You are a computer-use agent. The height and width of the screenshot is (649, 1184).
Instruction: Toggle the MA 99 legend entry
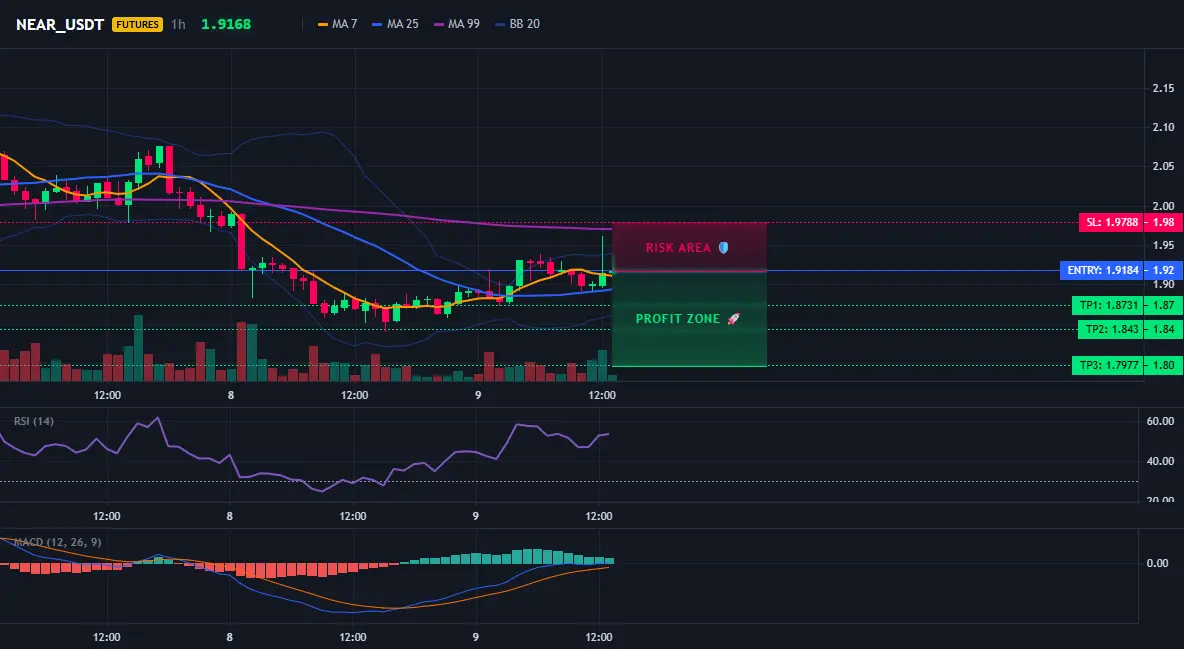click(456, 24)
